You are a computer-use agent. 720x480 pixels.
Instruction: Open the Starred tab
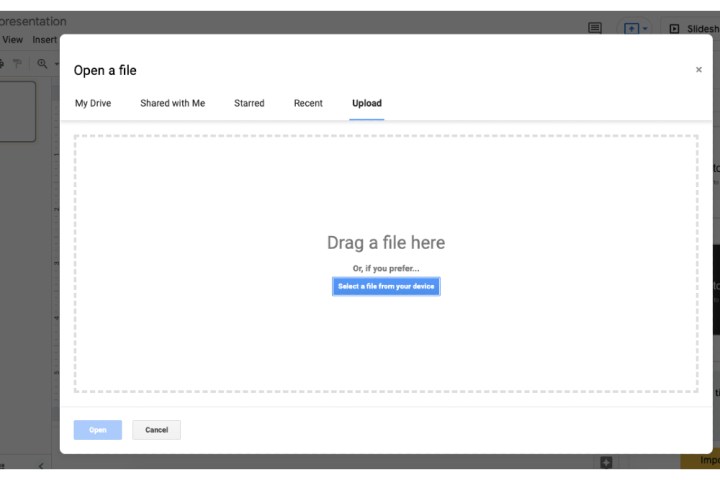(249, 103)
